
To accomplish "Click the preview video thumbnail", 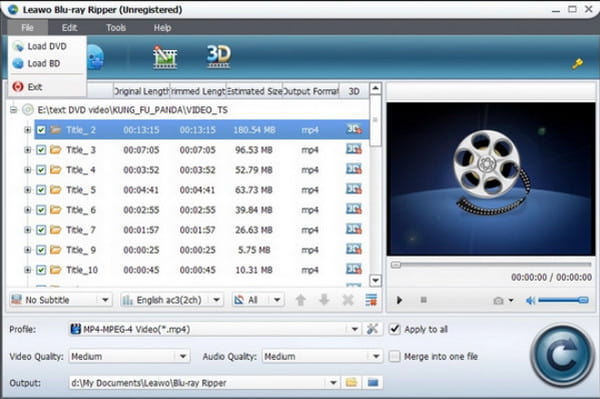I will click(x=491, y=179).
